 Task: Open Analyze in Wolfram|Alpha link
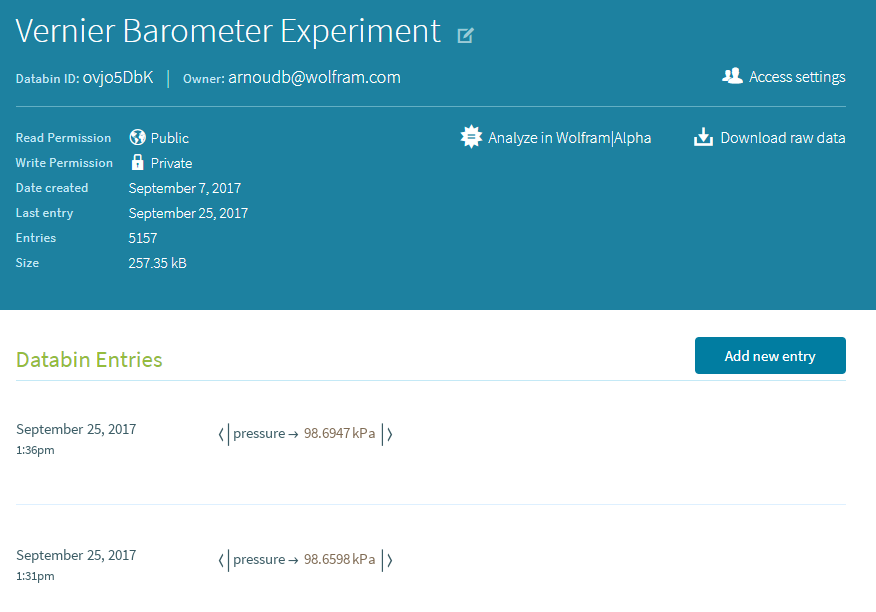click(x=569, y=138)
